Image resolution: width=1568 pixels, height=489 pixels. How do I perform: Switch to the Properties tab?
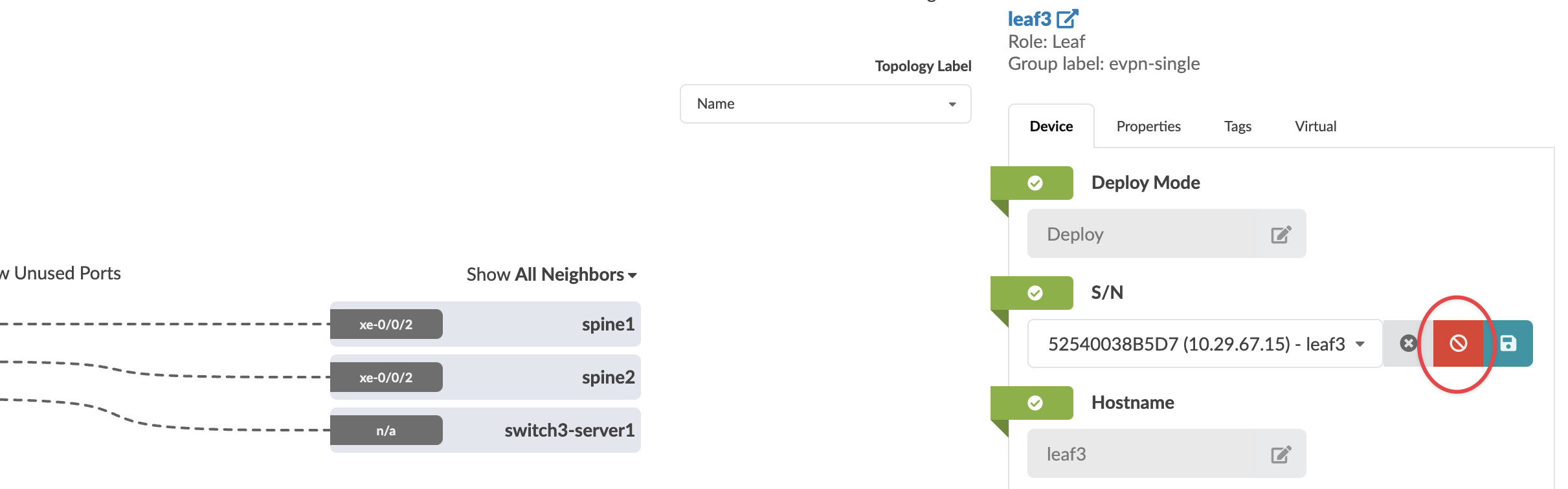(1148, 126)
